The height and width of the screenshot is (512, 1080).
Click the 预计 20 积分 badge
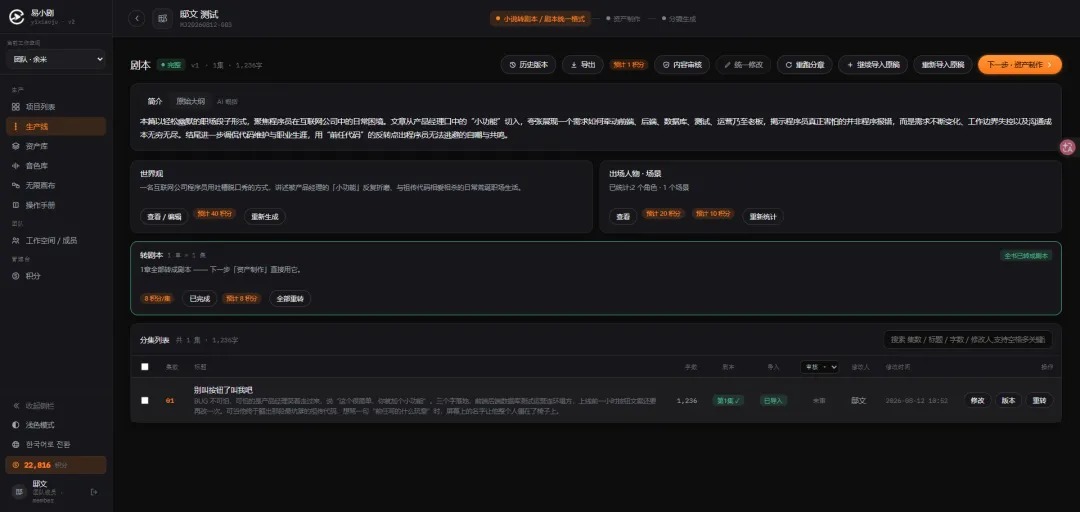664,214
